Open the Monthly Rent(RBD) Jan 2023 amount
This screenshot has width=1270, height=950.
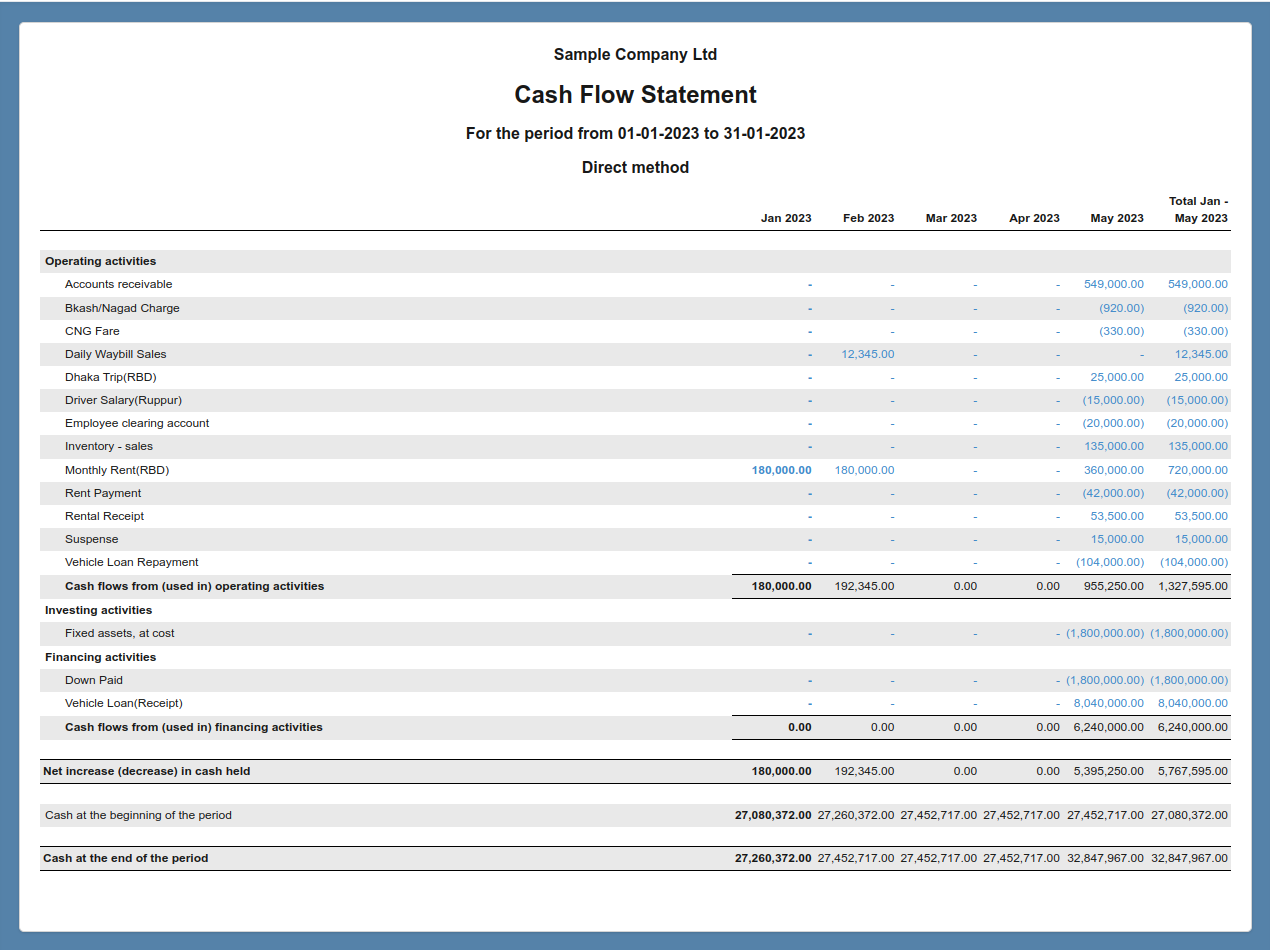[781, 470]
